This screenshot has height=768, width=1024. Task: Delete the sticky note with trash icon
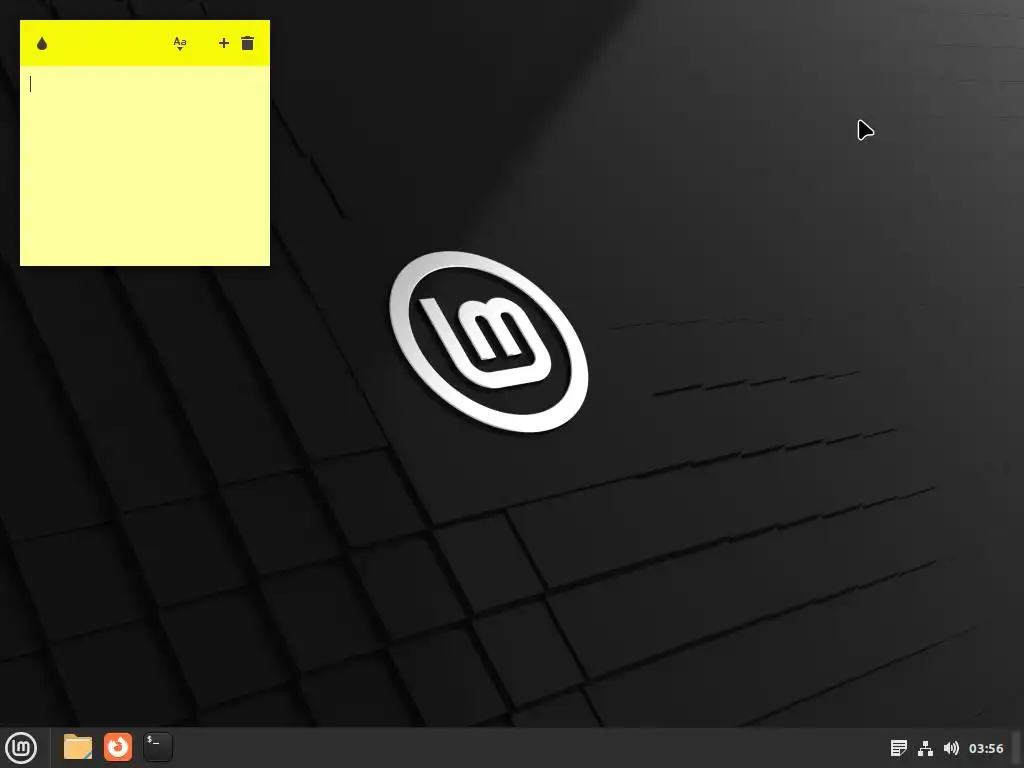click(x=248, y=43)
